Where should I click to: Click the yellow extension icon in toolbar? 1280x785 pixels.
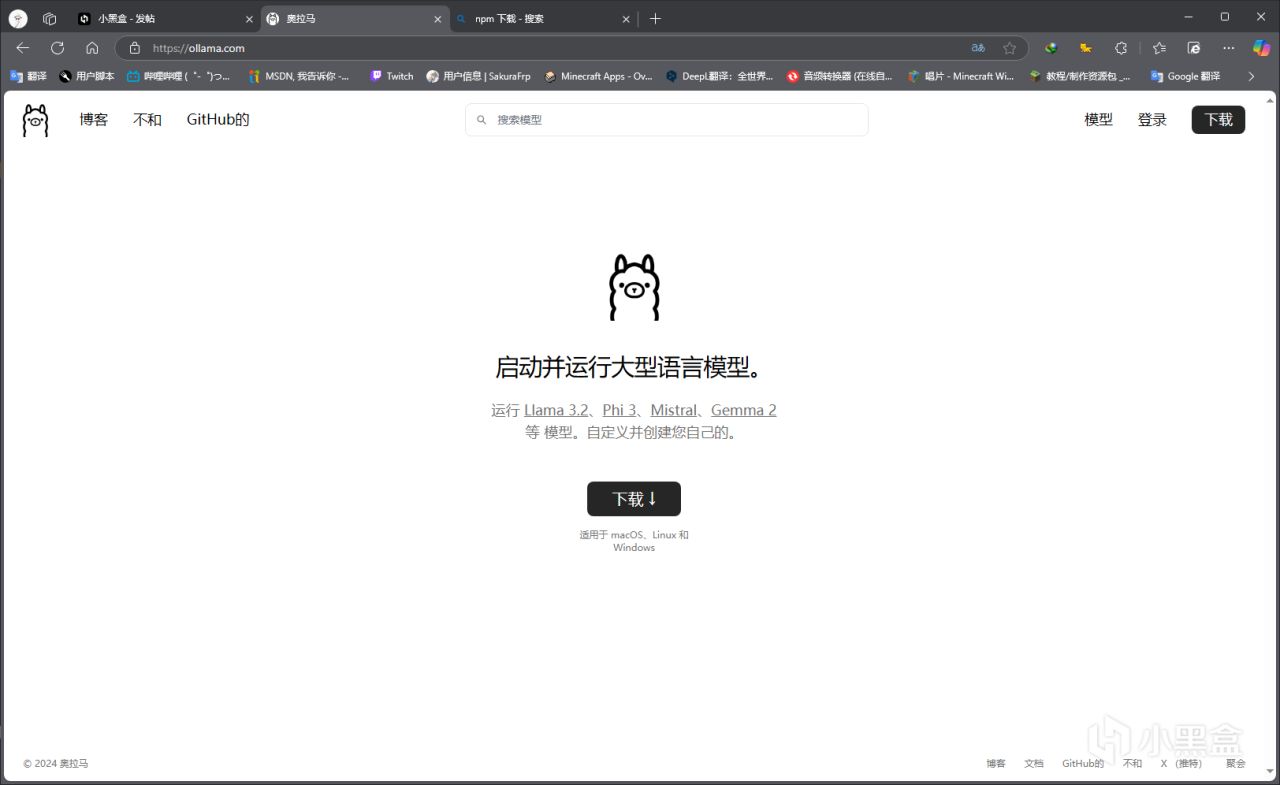coord(1085,48)
